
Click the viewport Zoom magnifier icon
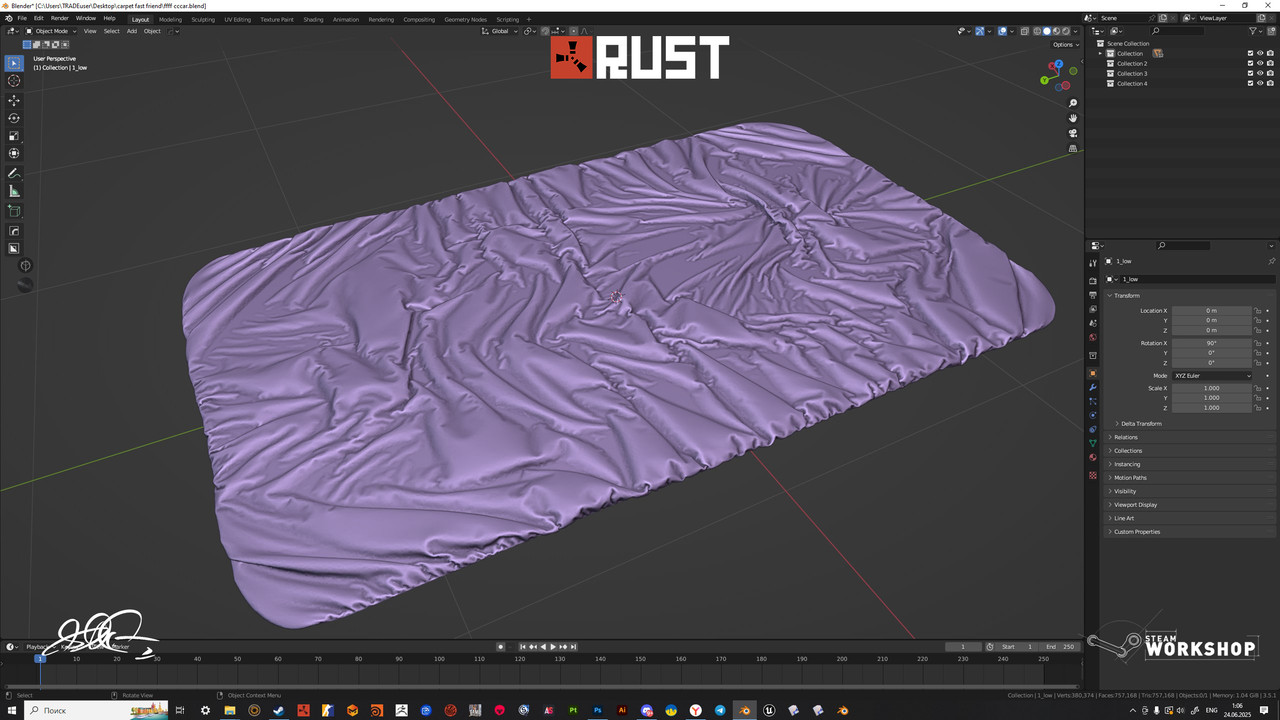point(1073,103)
